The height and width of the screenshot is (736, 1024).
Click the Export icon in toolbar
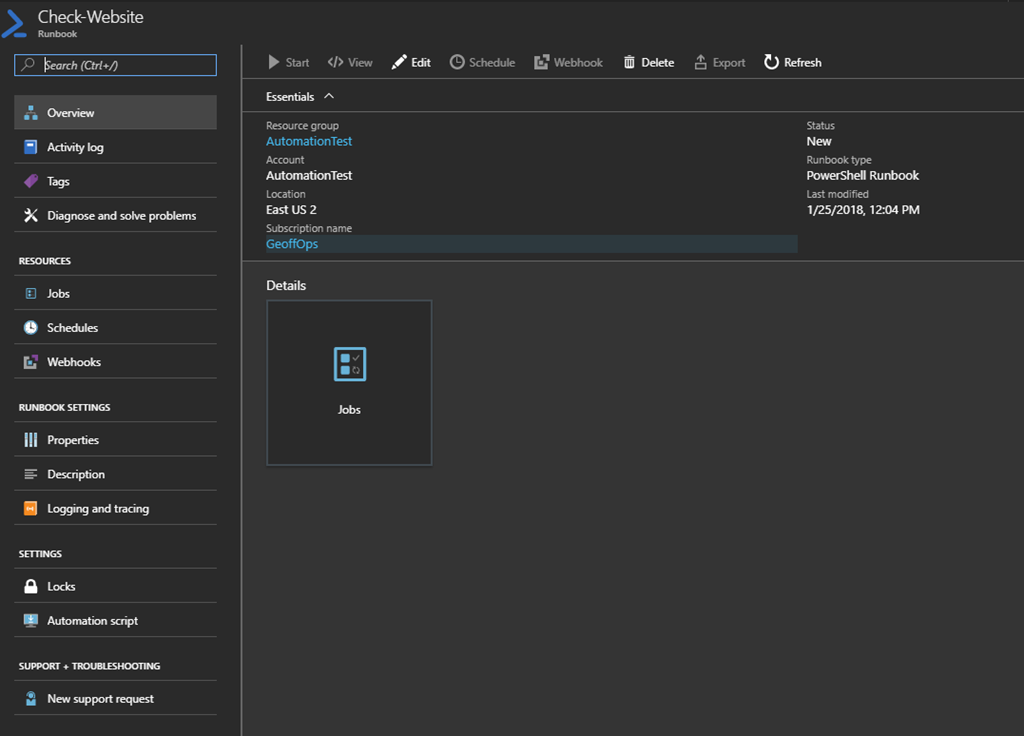pos(700,62)
